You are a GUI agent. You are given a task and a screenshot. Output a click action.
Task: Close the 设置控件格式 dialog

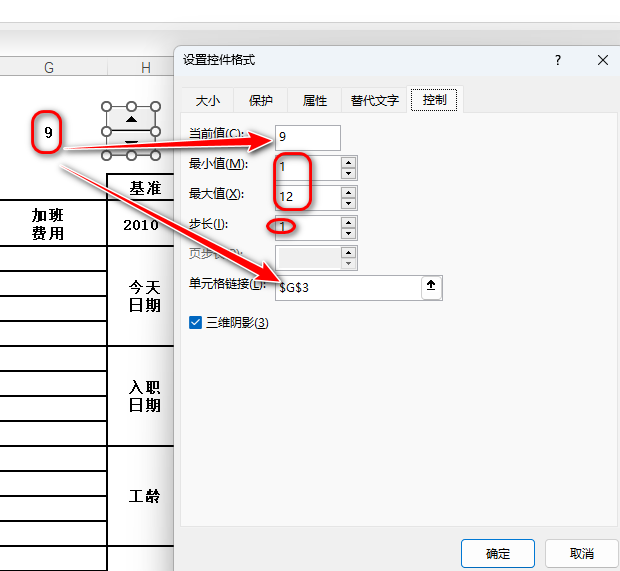pyautogui.click(x=603, y=60)
